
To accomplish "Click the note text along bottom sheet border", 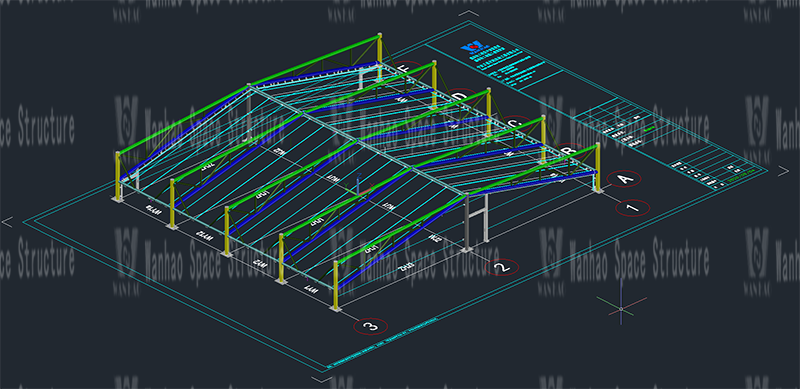I will point(382,342).
